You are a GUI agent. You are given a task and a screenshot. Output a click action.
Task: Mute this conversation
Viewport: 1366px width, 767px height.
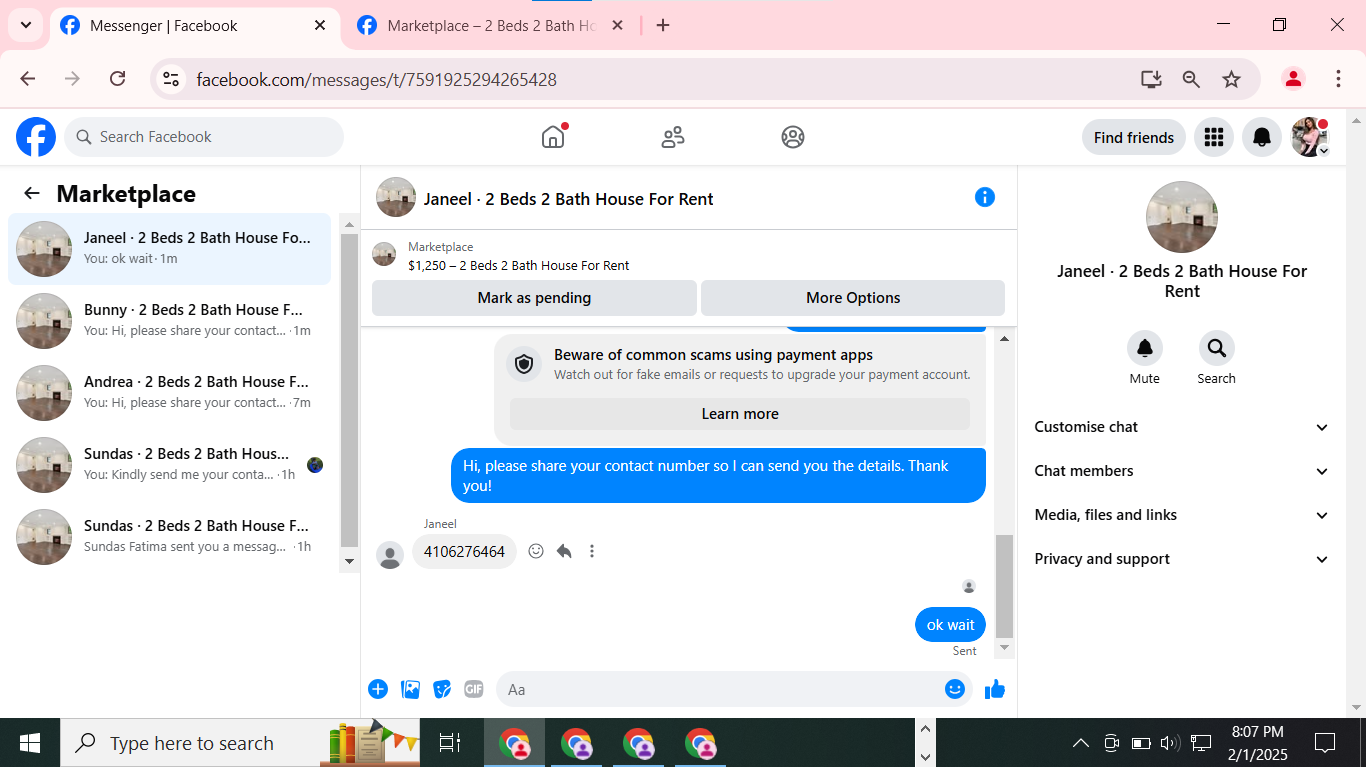pos(1145,348)
